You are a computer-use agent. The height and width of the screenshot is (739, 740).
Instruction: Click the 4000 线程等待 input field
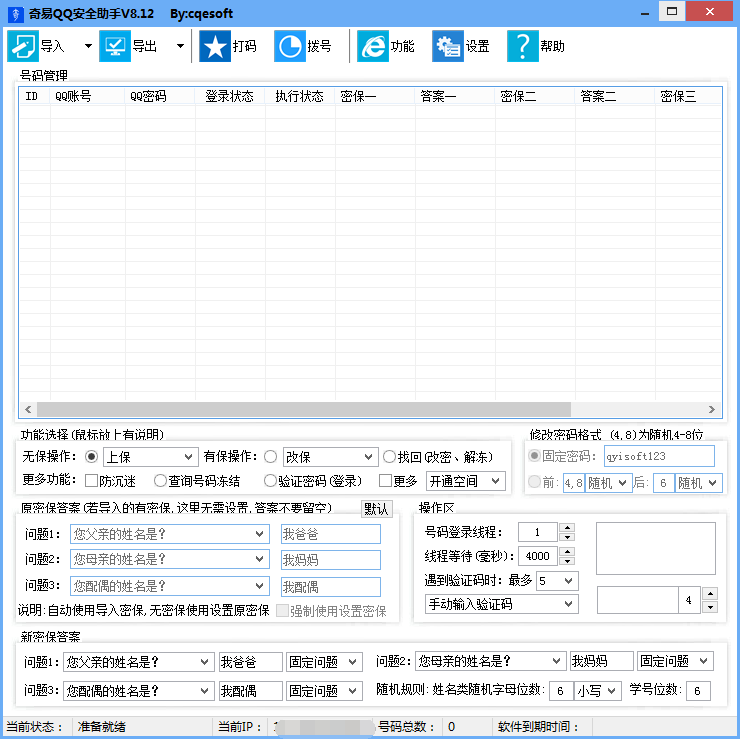[538, 556]
